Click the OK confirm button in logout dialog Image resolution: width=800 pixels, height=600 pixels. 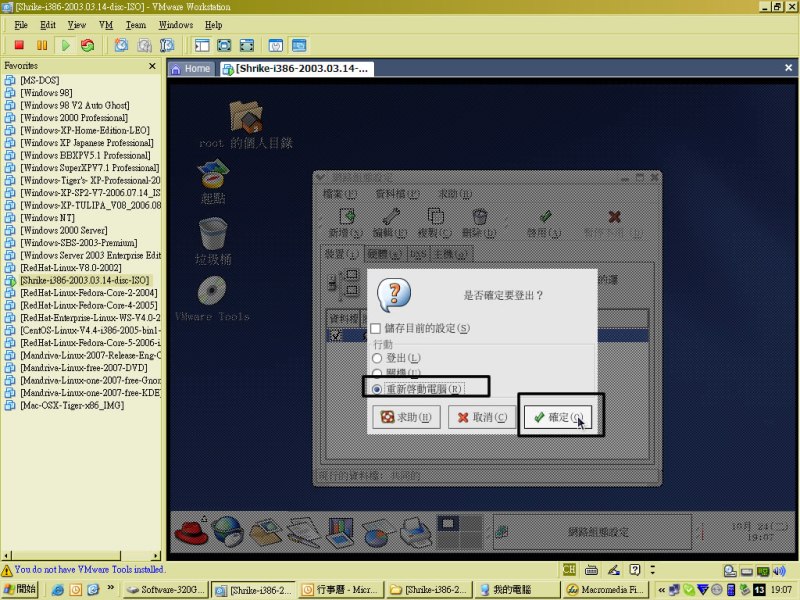(558, 417)
